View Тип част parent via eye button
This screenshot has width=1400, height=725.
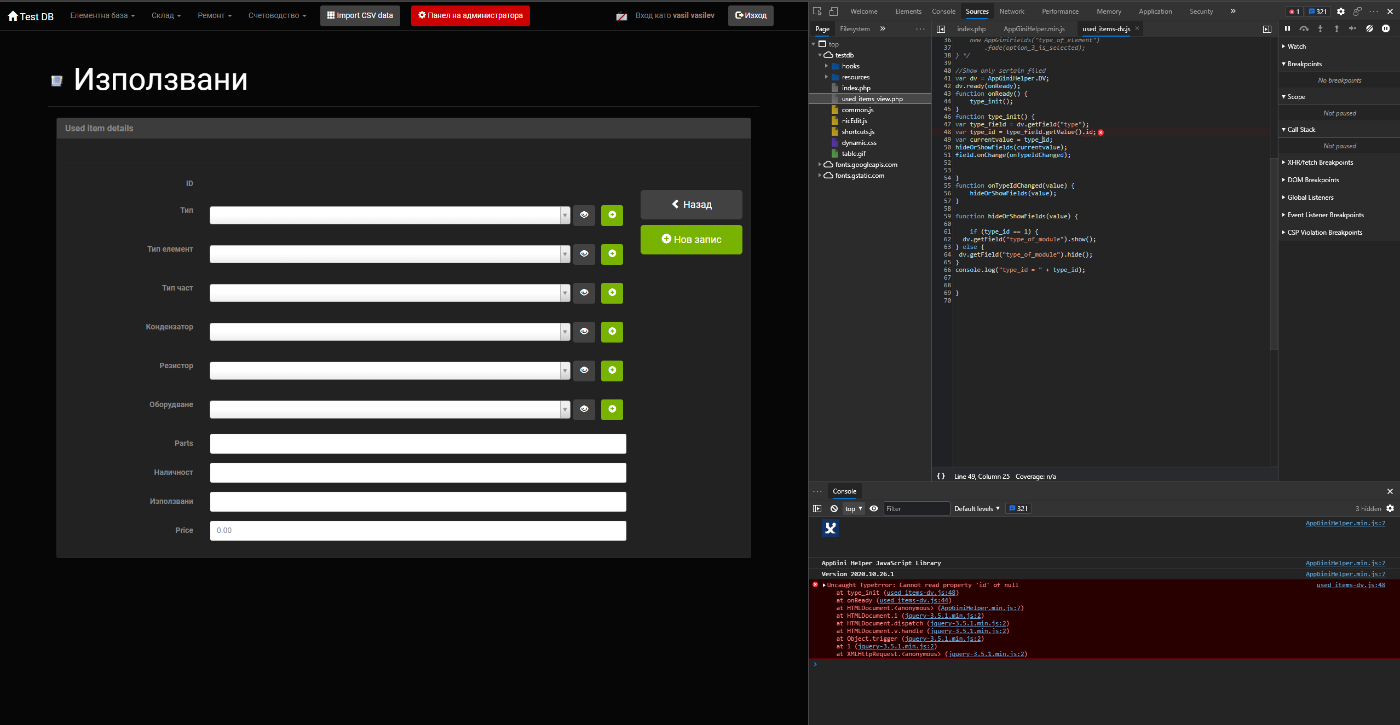(x=584, y=293)
